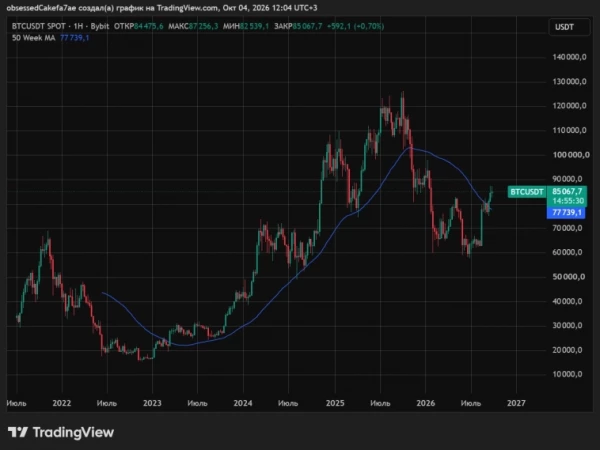Click the 2022 time axis label
The height and width of the screenshot is (450, 600).
point(62,403)
